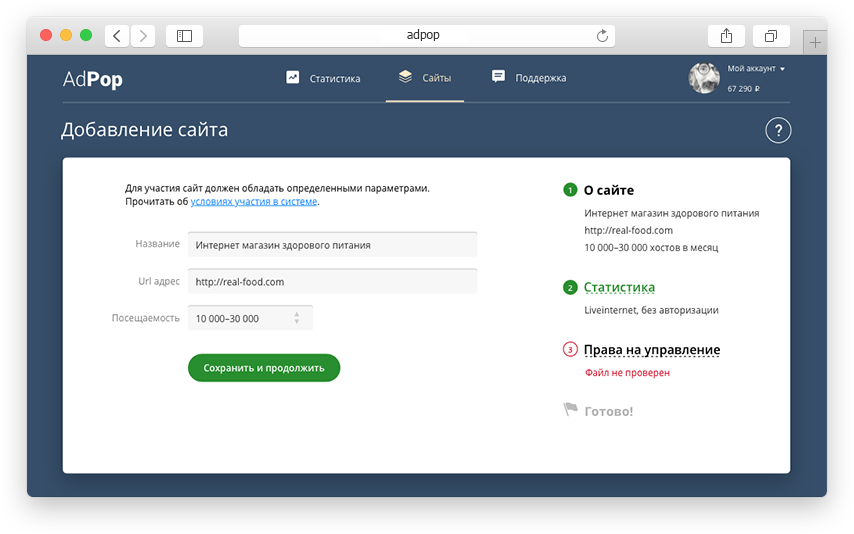
Task: Click the Поддержка chat bubble icon
Action: 498,76
